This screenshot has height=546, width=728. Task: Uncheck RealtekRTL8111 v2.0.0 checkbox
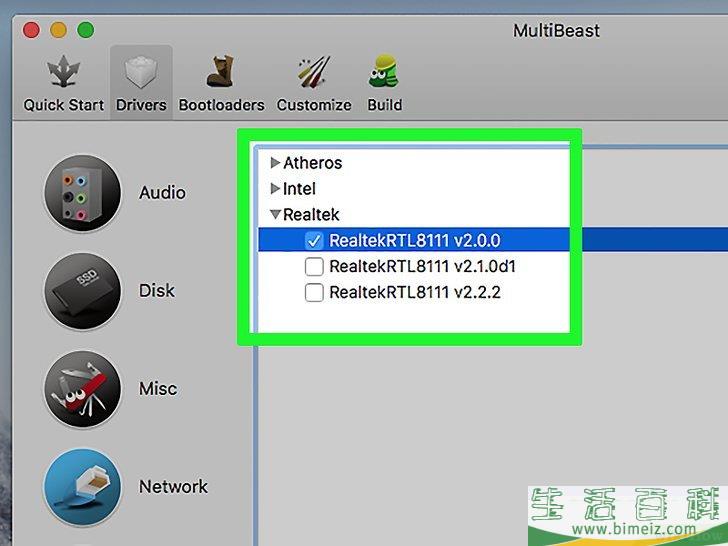(x=314, y=240)
